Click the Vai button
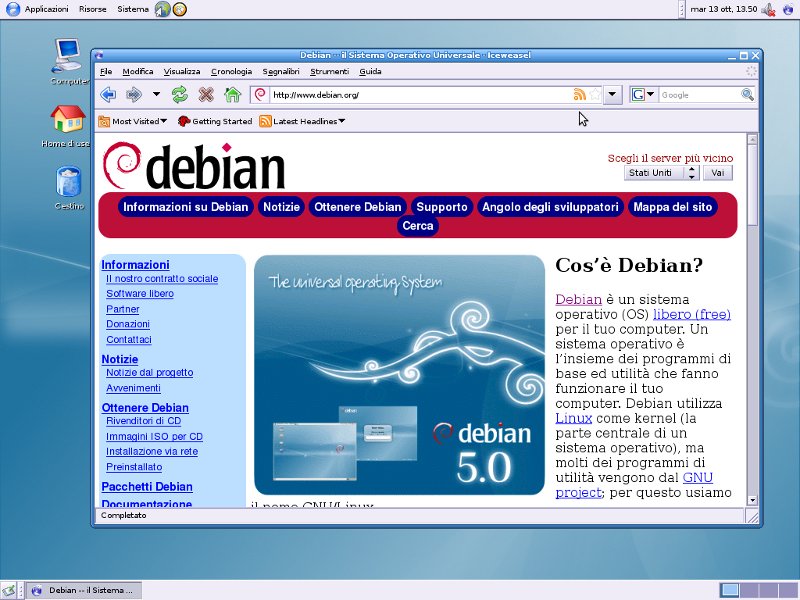 [x=718, y=172]
